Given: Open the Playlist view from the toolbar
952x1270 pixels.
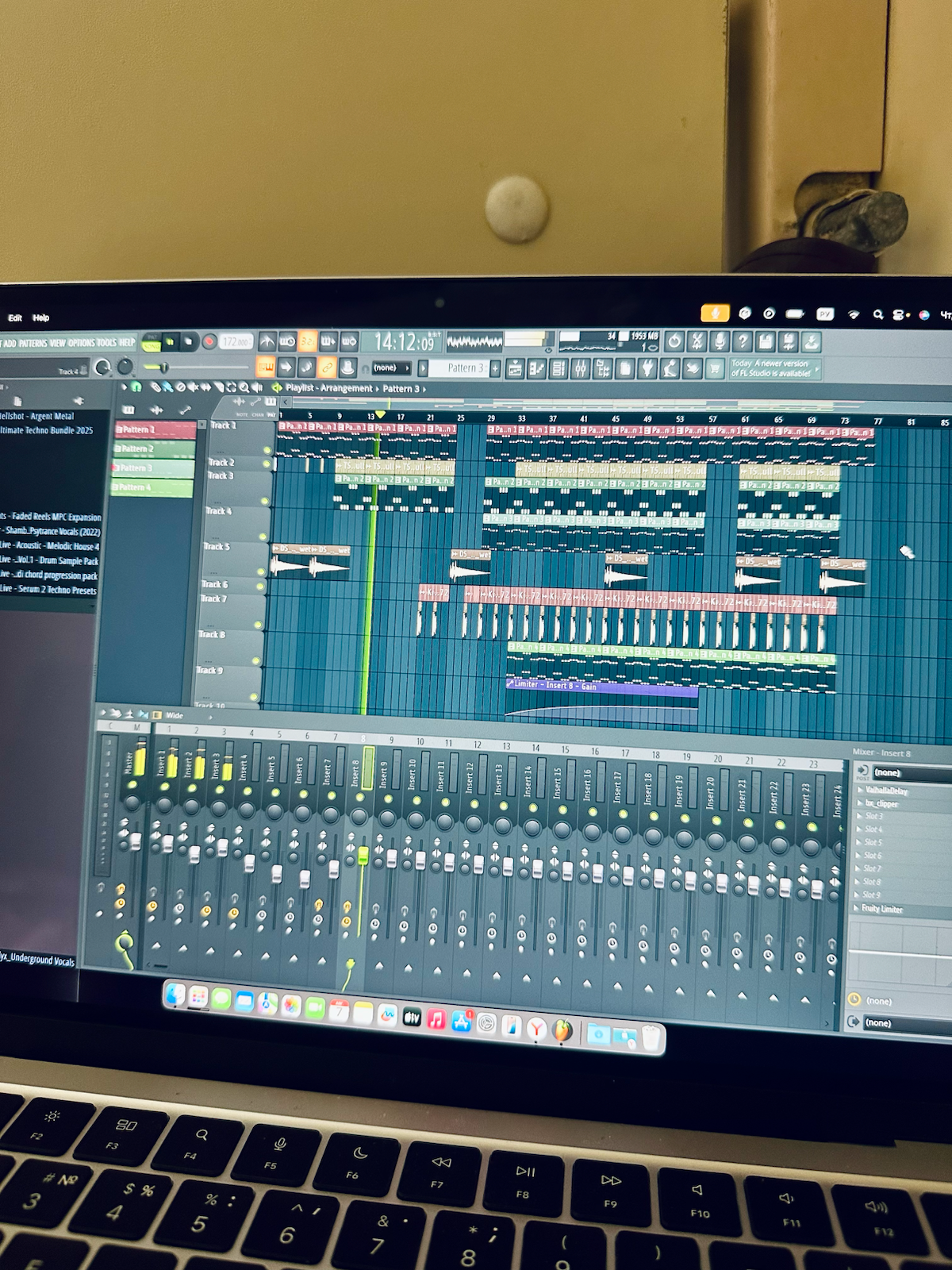Looking at the screenshot, I should tap(515, 368).
